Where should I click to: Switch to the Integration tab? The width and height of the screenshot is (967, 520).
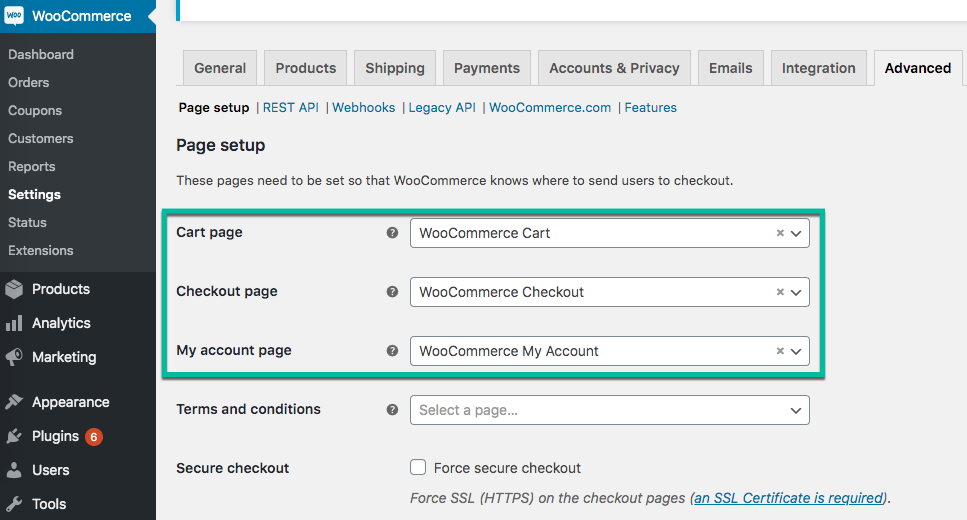(x=818, y=68)
